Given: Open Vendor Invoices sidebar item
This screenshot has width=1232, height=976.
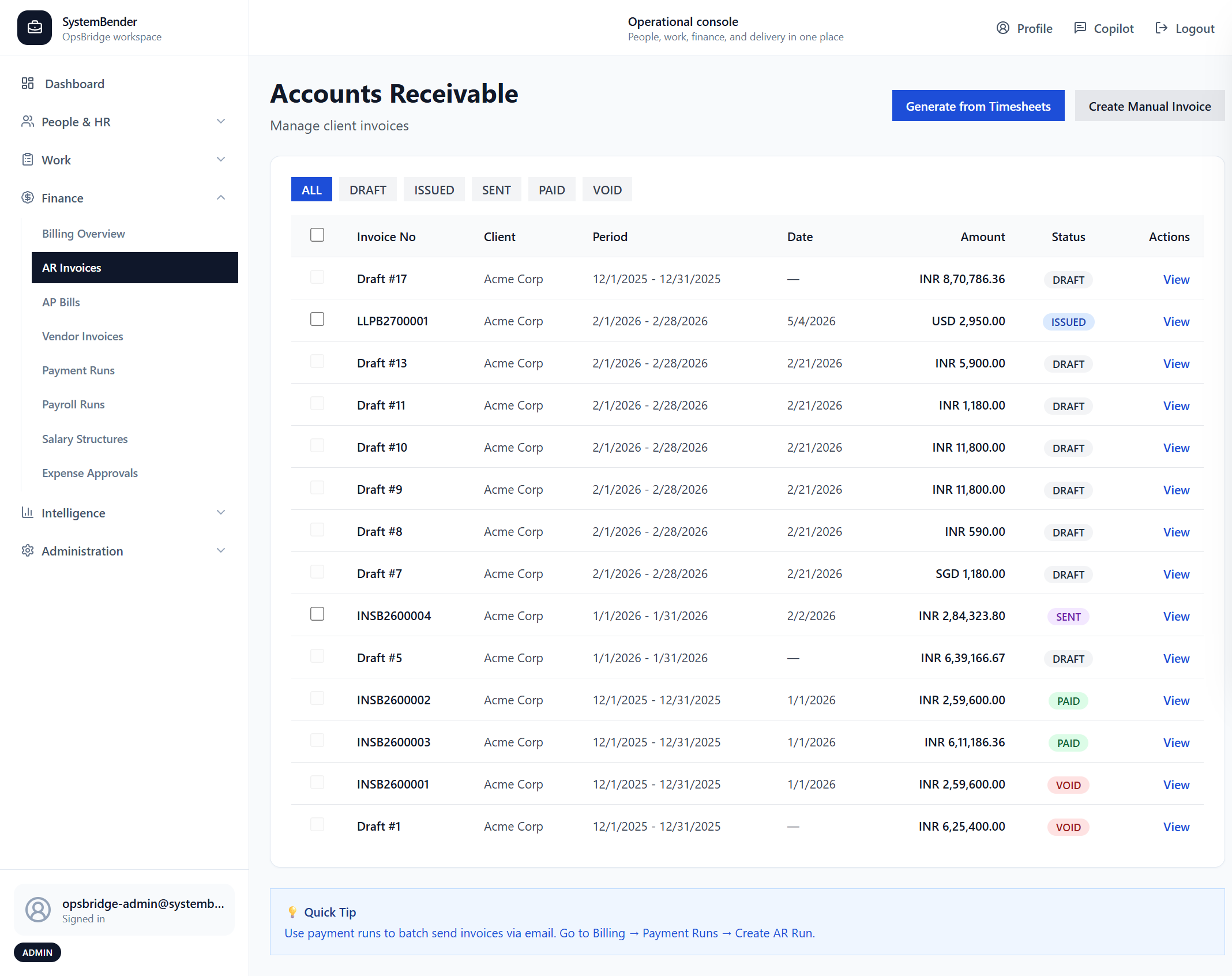Looking at the screenshot, I should point(135,336).
